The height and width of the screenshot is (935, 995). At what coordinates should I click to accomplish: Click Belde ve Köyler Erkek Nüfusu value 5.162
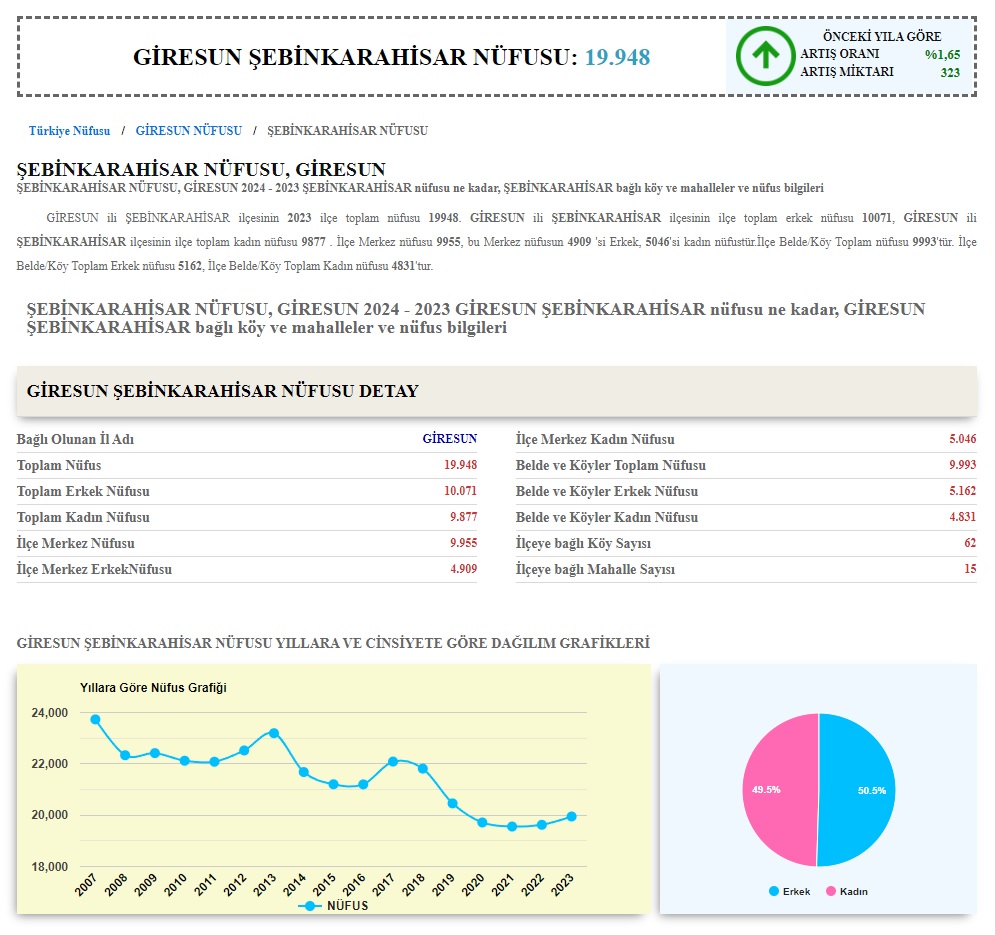[x=963, y=491]
